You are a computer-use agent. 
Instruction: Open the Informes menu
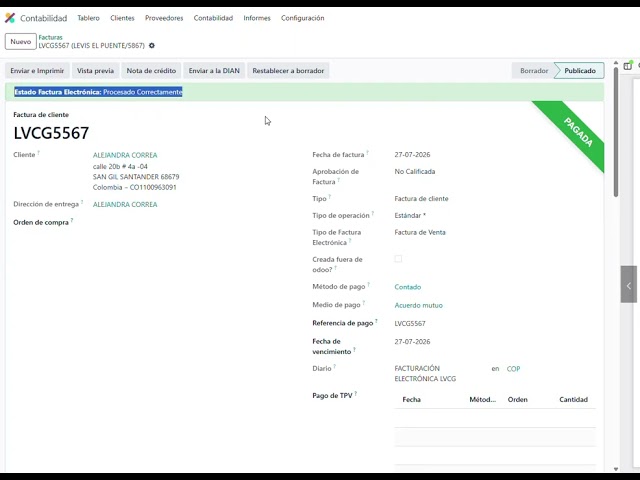click(257, 18)
